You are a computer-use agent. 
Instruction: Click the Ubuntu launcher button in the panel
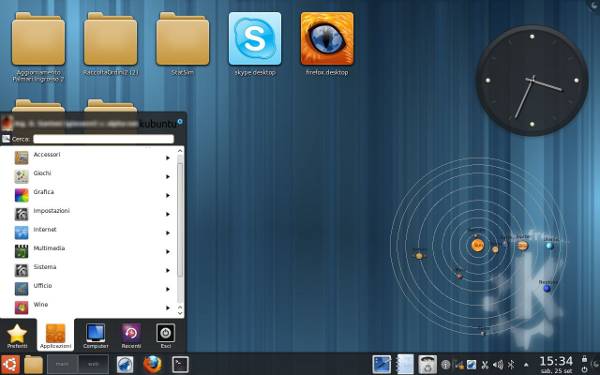[x=10, y=364]
